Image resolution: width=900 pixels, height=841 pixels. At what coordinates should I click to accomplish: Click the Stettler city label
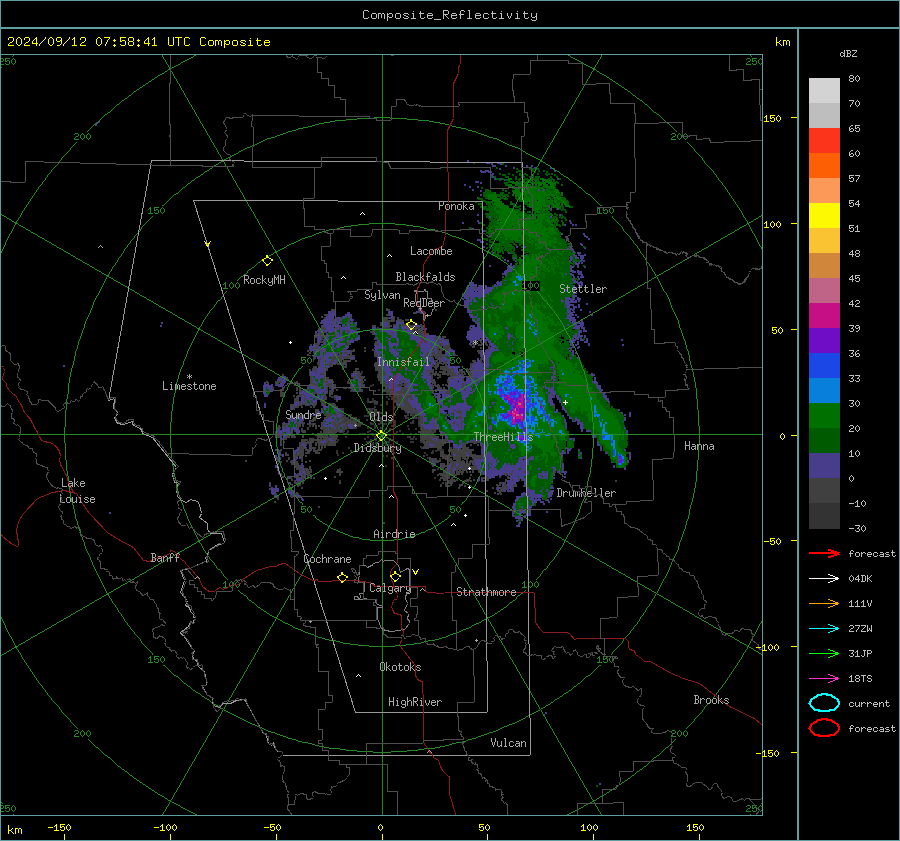point(583,289)
